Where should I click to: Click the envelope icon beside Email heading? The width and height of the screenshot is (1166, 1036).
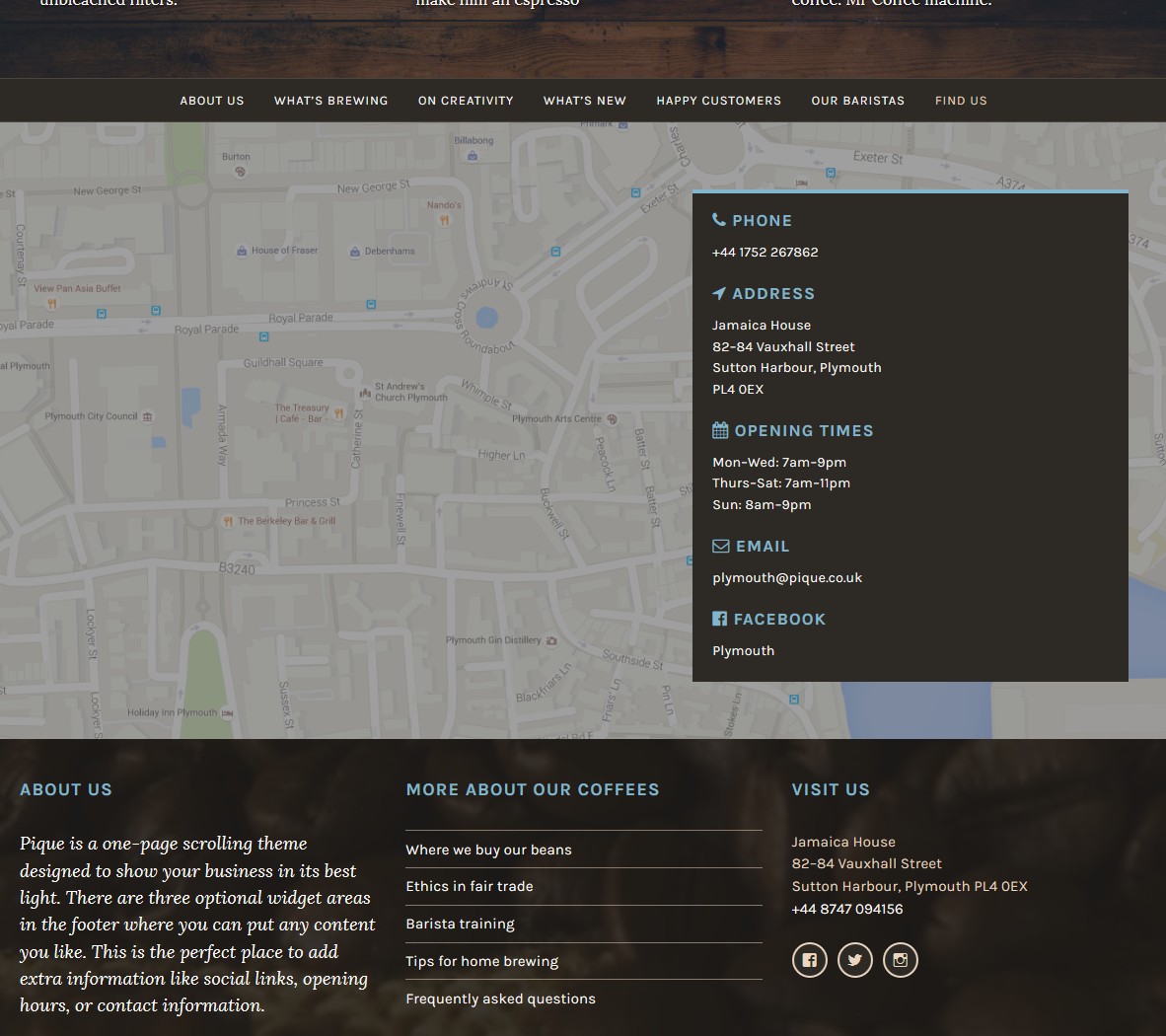pyautogui.click(x=721, y=546)
